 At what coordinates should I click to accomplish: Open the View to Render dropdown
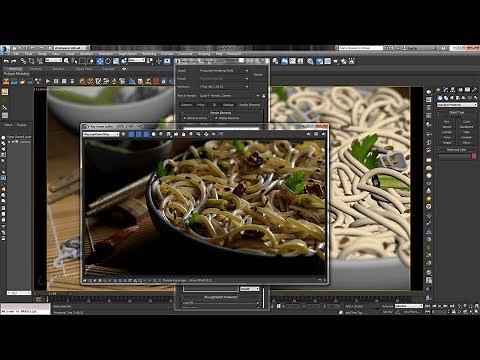(x=229, y=96)
